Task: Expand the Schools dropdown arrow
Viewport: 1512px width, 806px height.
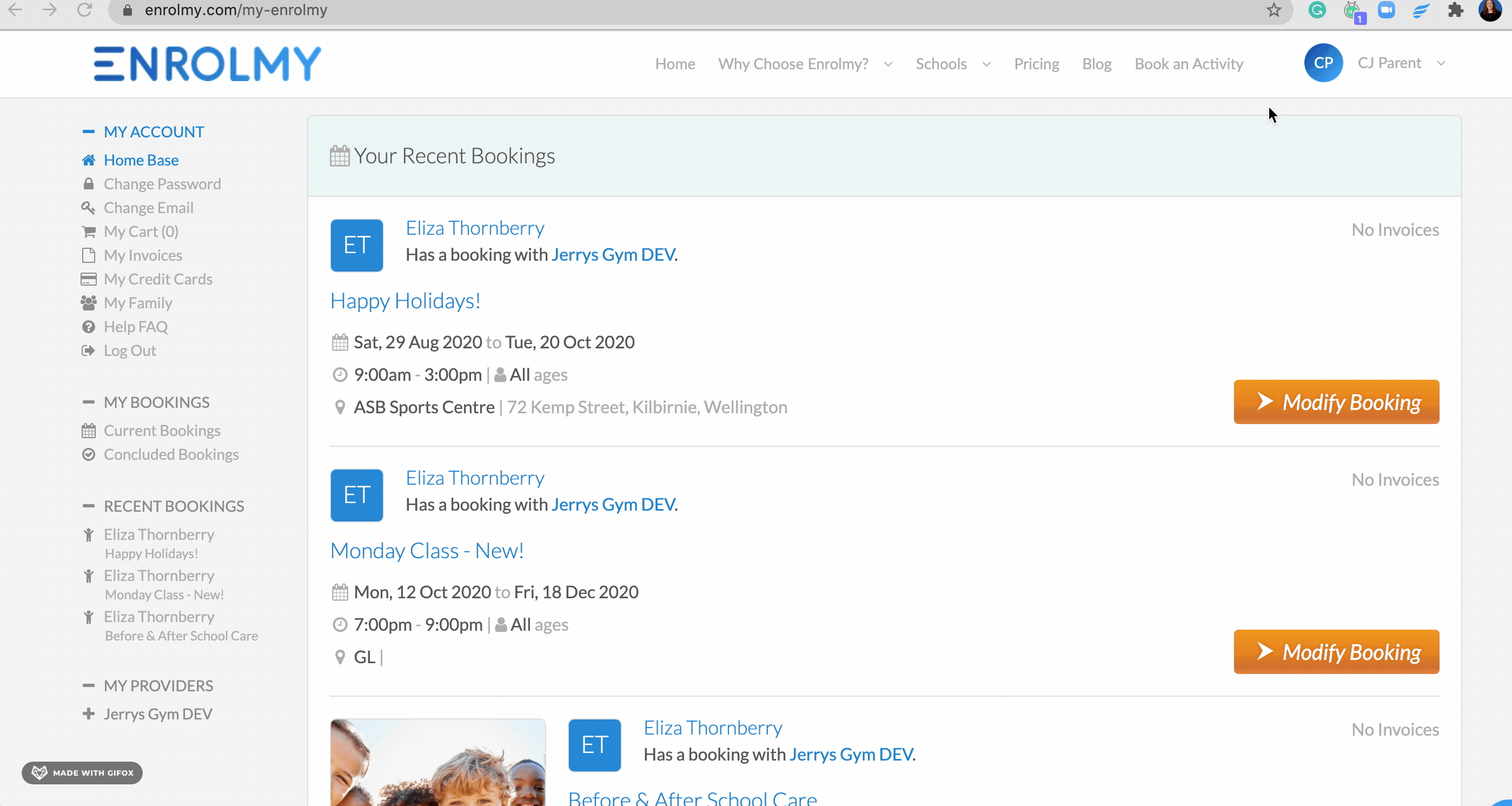Action: (x=986, y=64)
